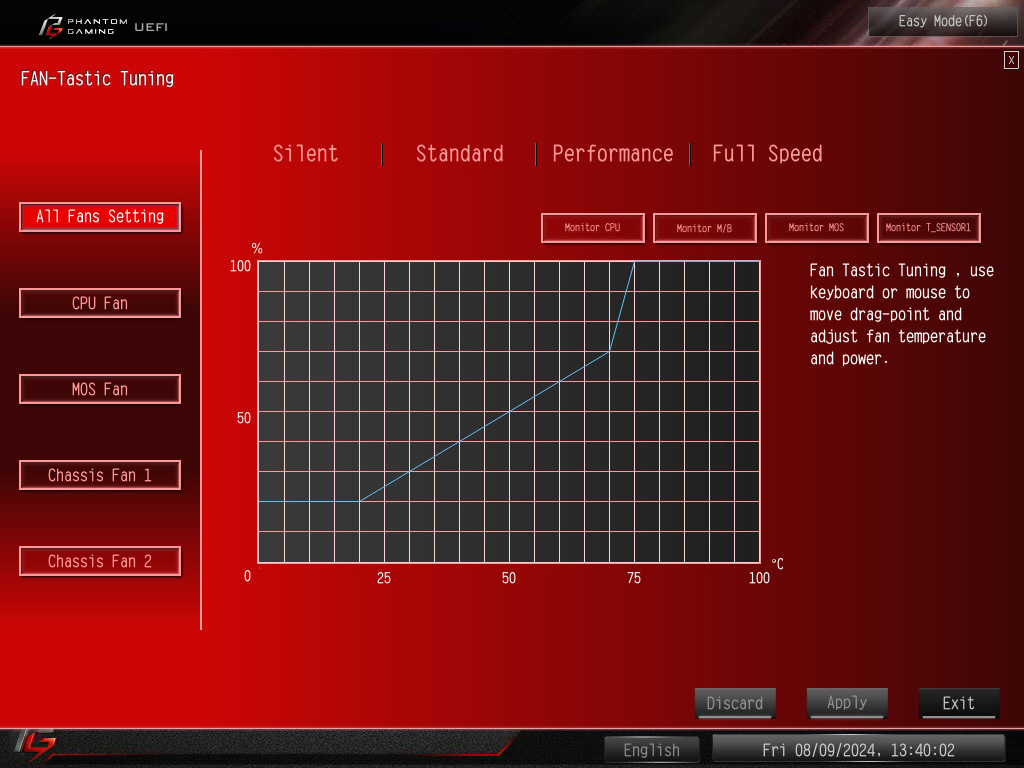Close the FAN-Tastic Tuning panel with X
This screenshot has width=1024, height=768.
point(1011,60)
